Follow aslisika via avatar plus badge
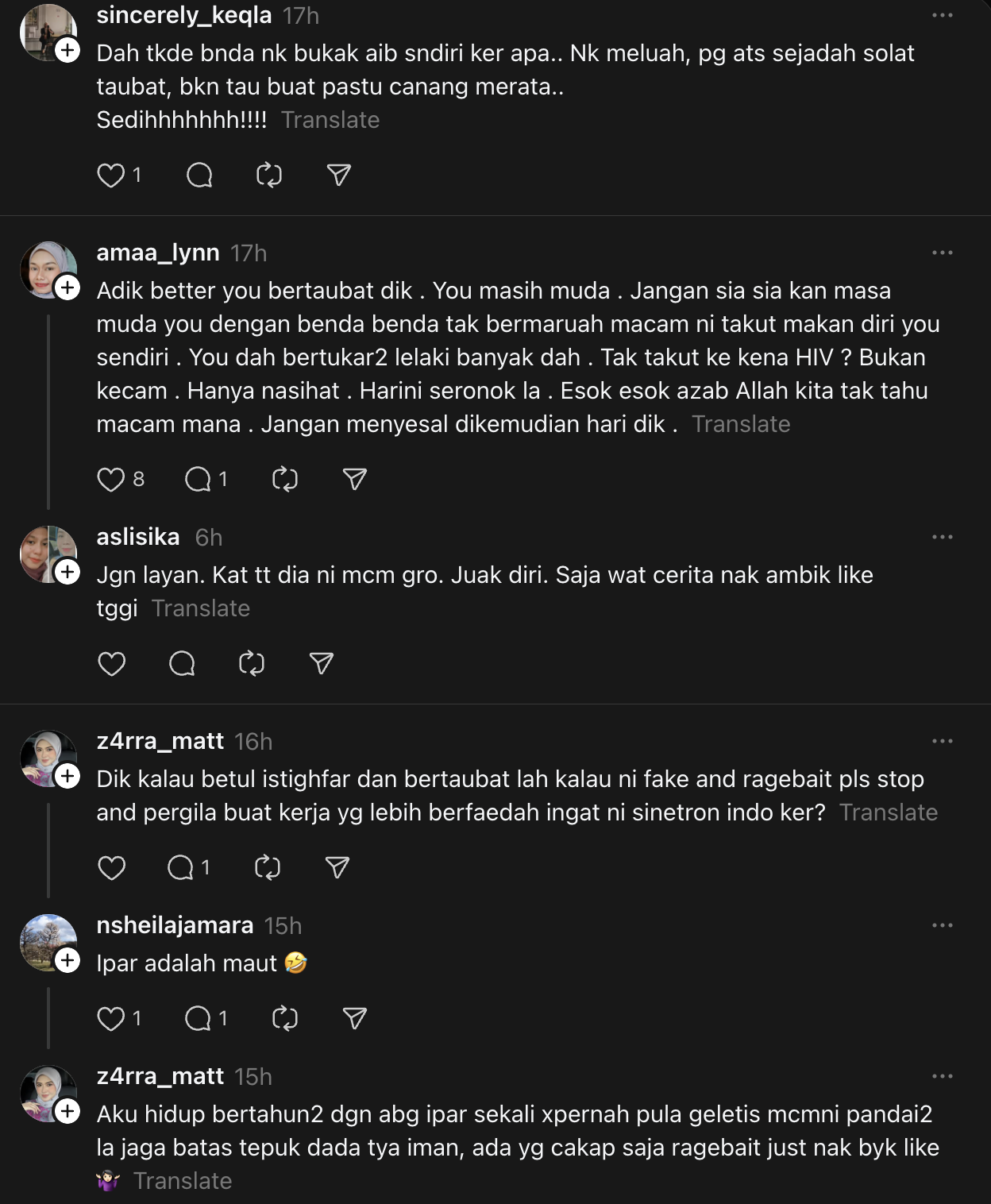 tap(67, 572)
